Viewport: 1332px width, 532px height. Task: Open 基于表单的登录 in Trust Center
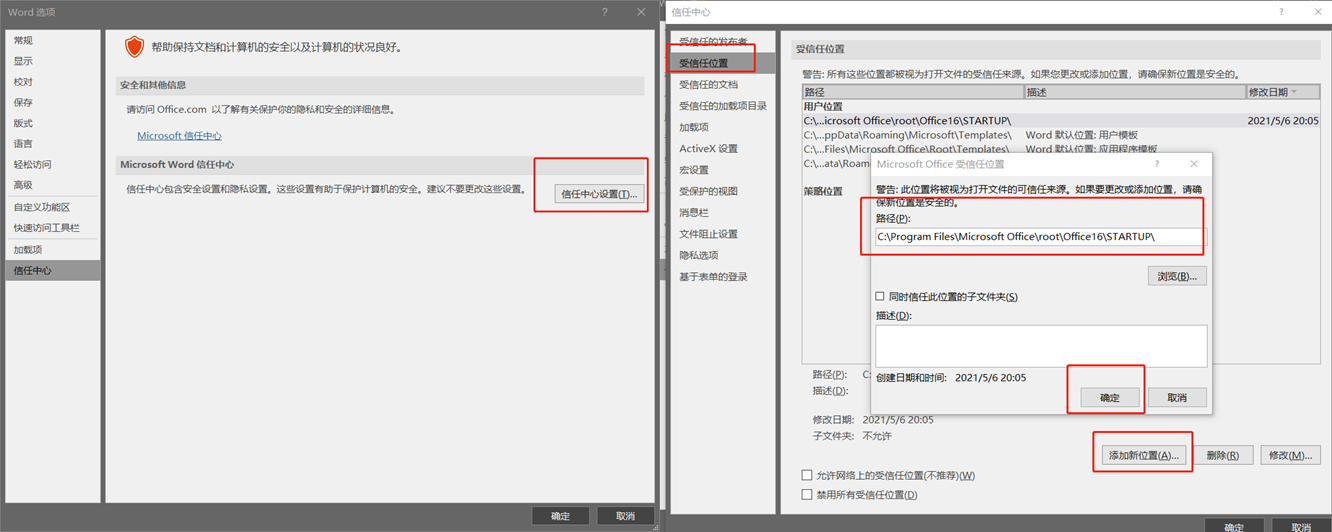click(722, 276)
